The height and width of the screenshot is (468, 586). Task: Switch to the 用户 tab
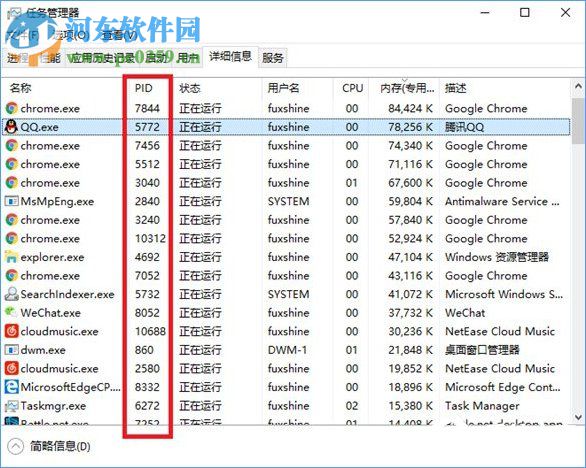point(188,58)
